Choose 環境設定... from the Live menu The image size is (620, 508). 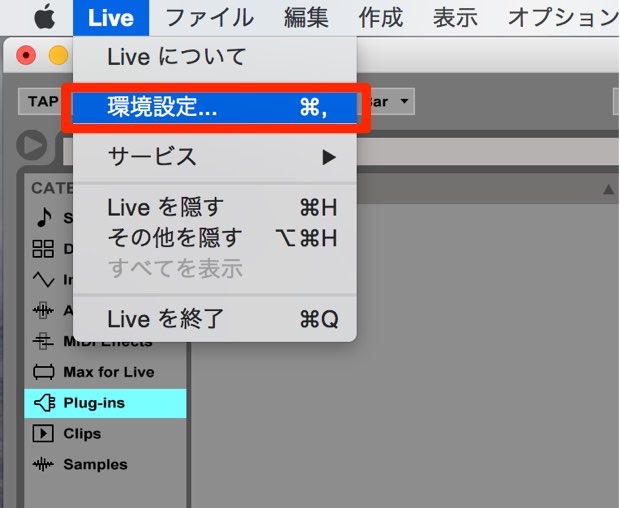tap(215, 107)
